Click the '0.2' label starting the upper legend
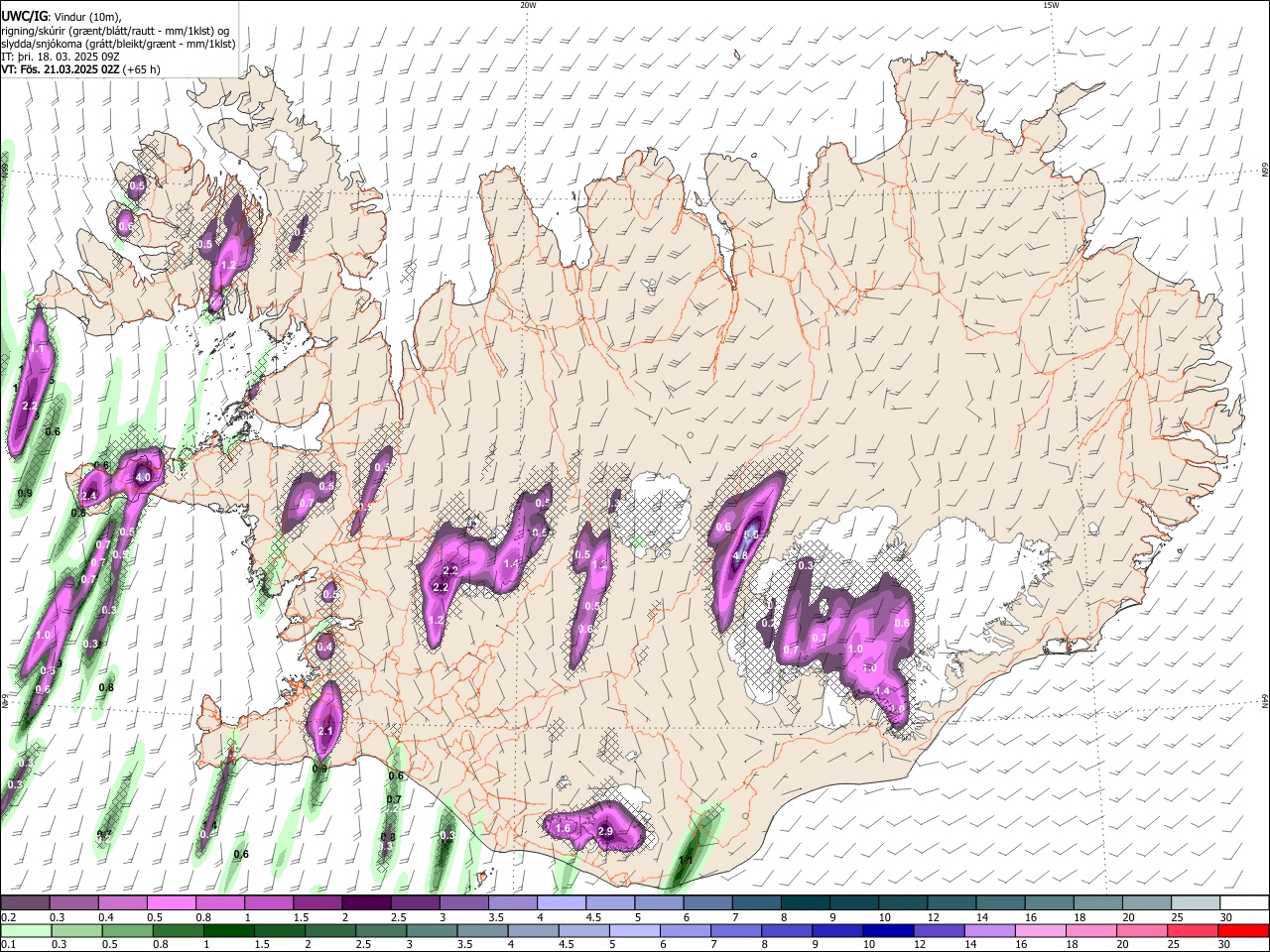 [8, 917]
